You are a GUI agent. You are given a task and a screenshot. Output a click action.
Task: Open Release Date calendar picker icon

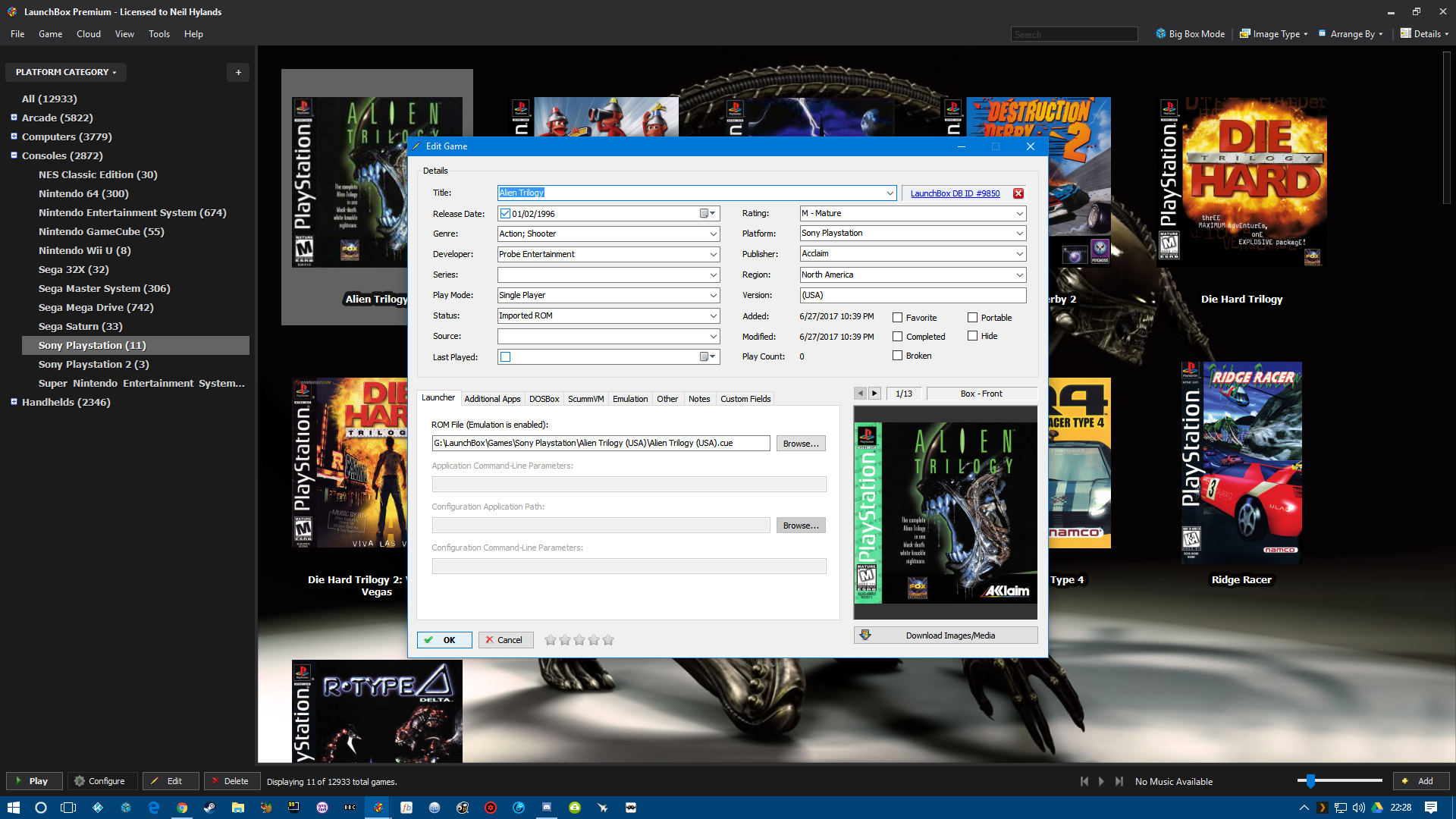[708, 214]
